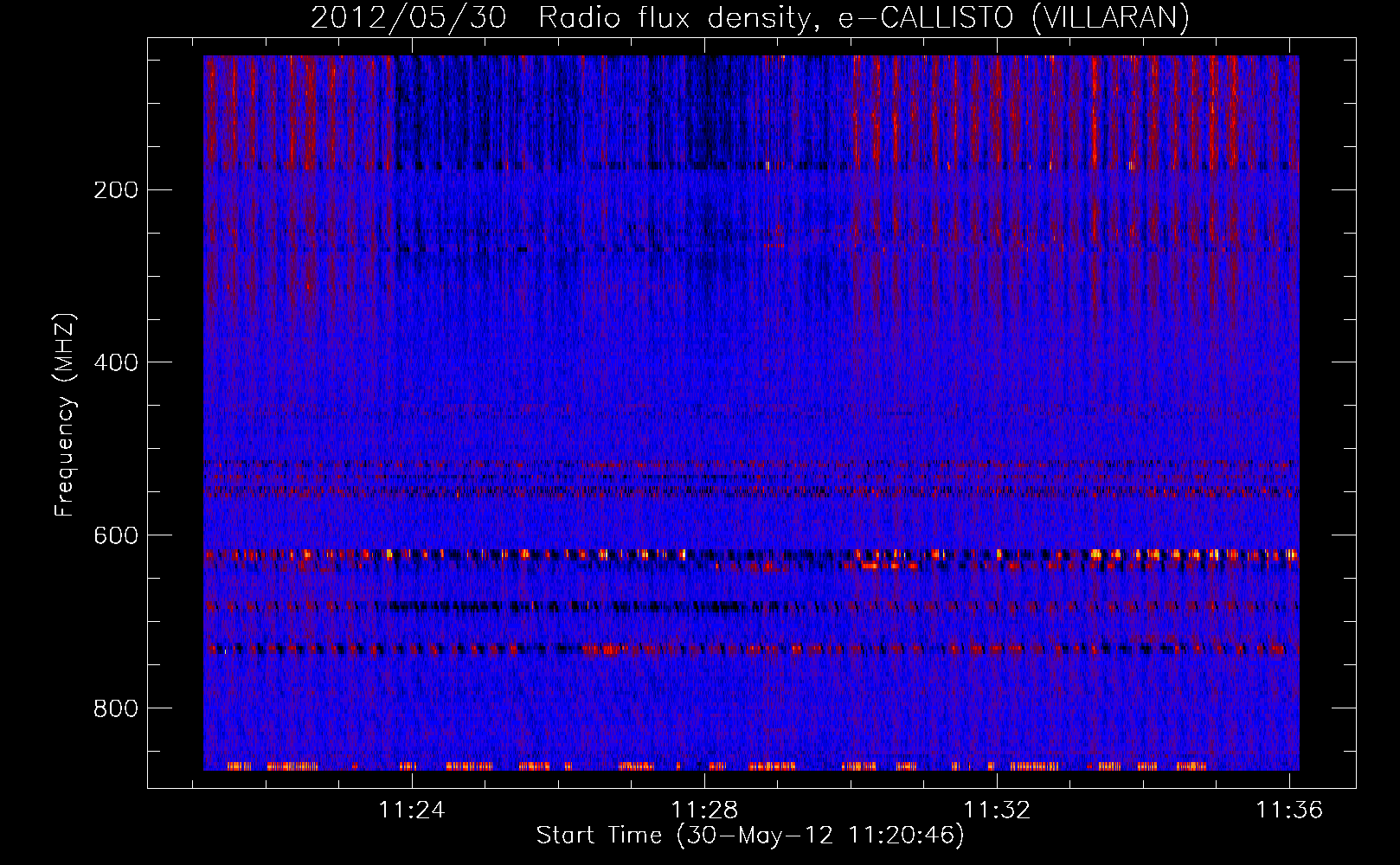Click the 400 frequency tick label
The image size is (1400, 865).
pos(116,362)
